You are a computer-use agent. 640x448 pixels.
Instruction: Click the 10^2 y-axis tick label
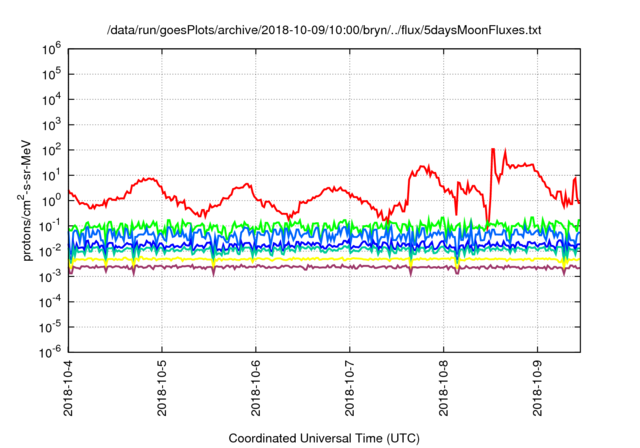[51, 151]
